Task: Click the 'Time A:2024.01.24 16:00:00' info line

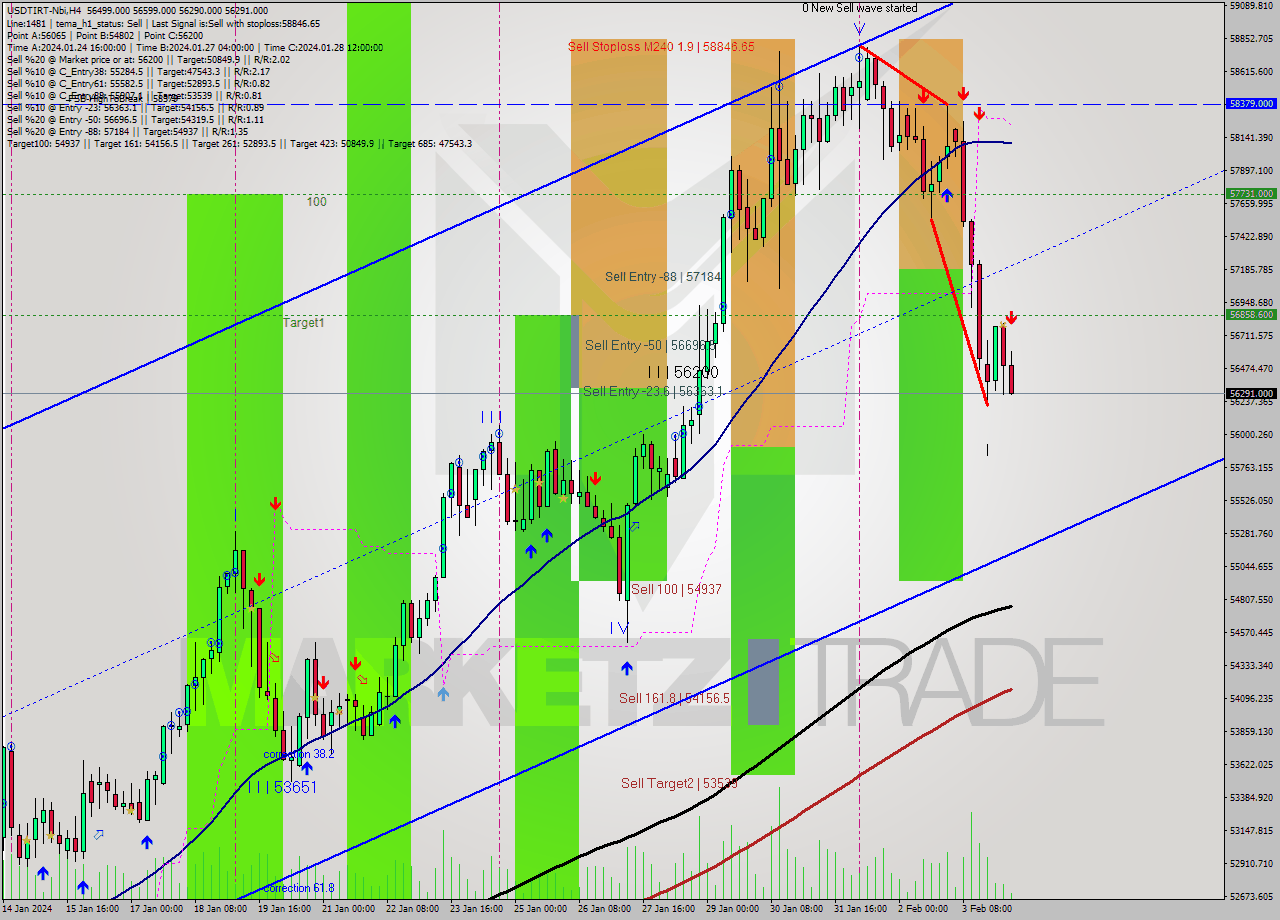Action: click(x=194, y=47)
